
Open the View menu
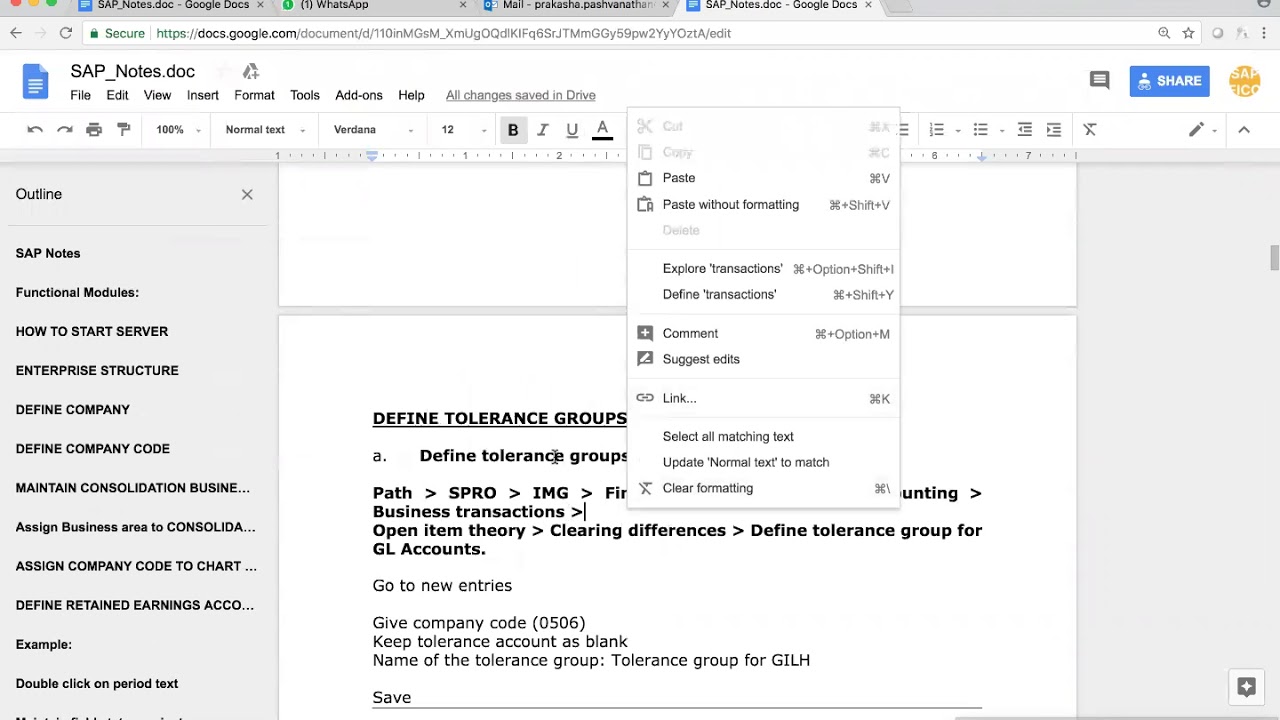pos(157,95)
